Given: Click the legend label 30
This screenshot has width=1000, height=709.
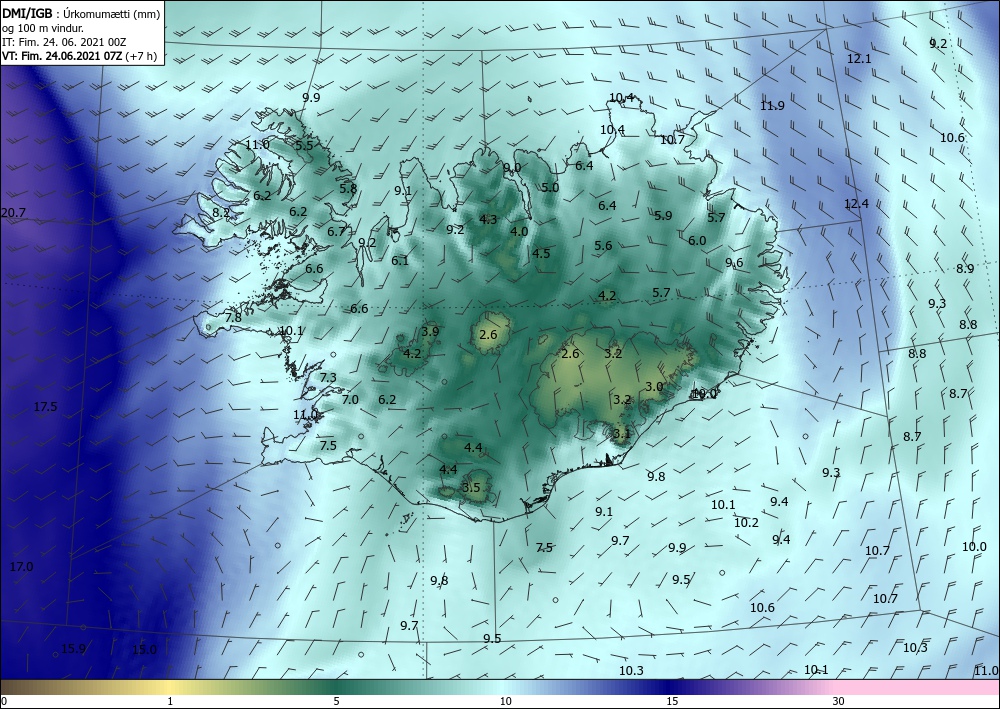Looking at the screenshot, I should click(x=839, y=702).
